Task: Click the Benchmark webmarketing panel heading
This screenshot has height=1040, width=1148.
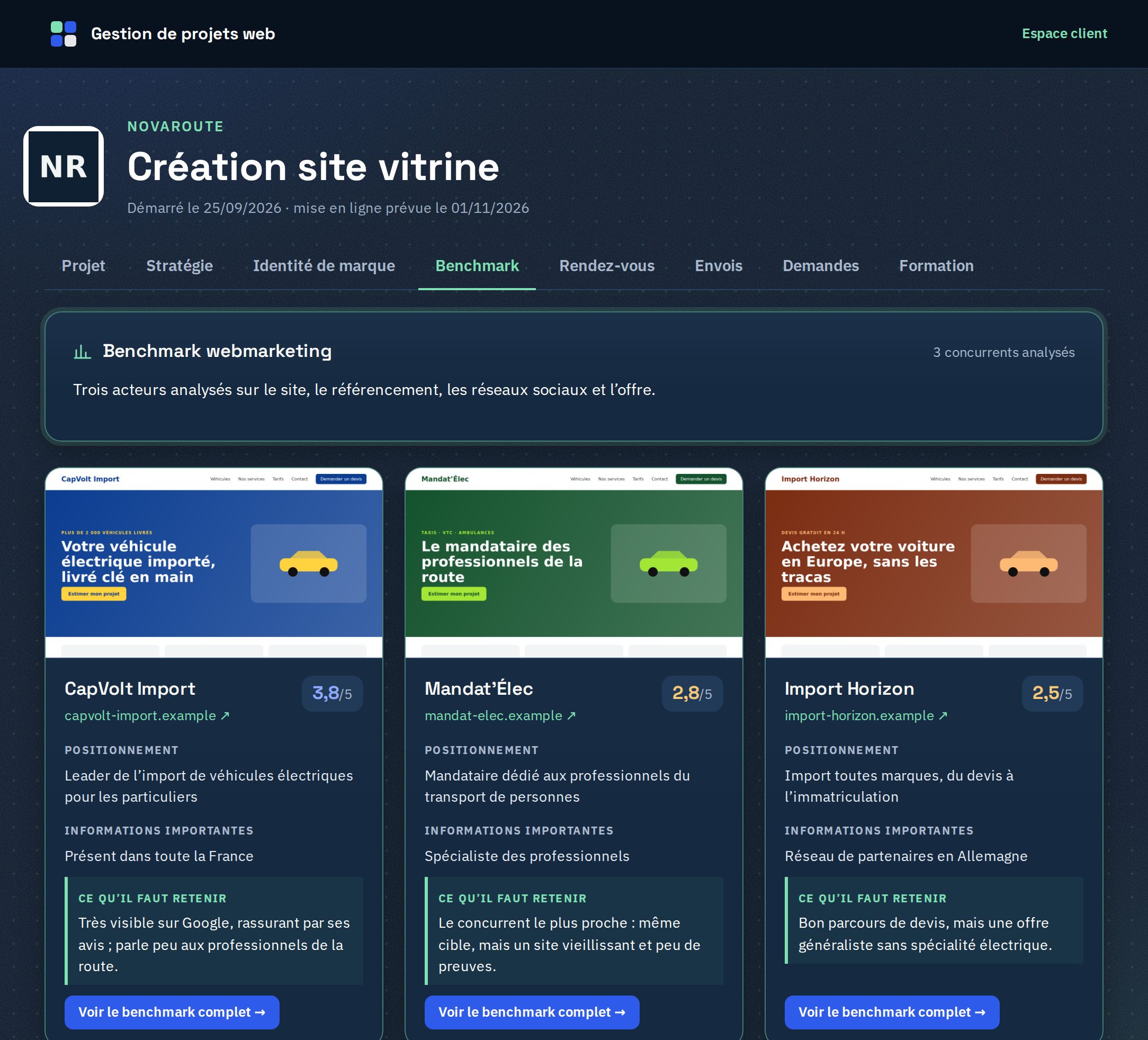Action: pyautogui.click(x=217, y=351)
